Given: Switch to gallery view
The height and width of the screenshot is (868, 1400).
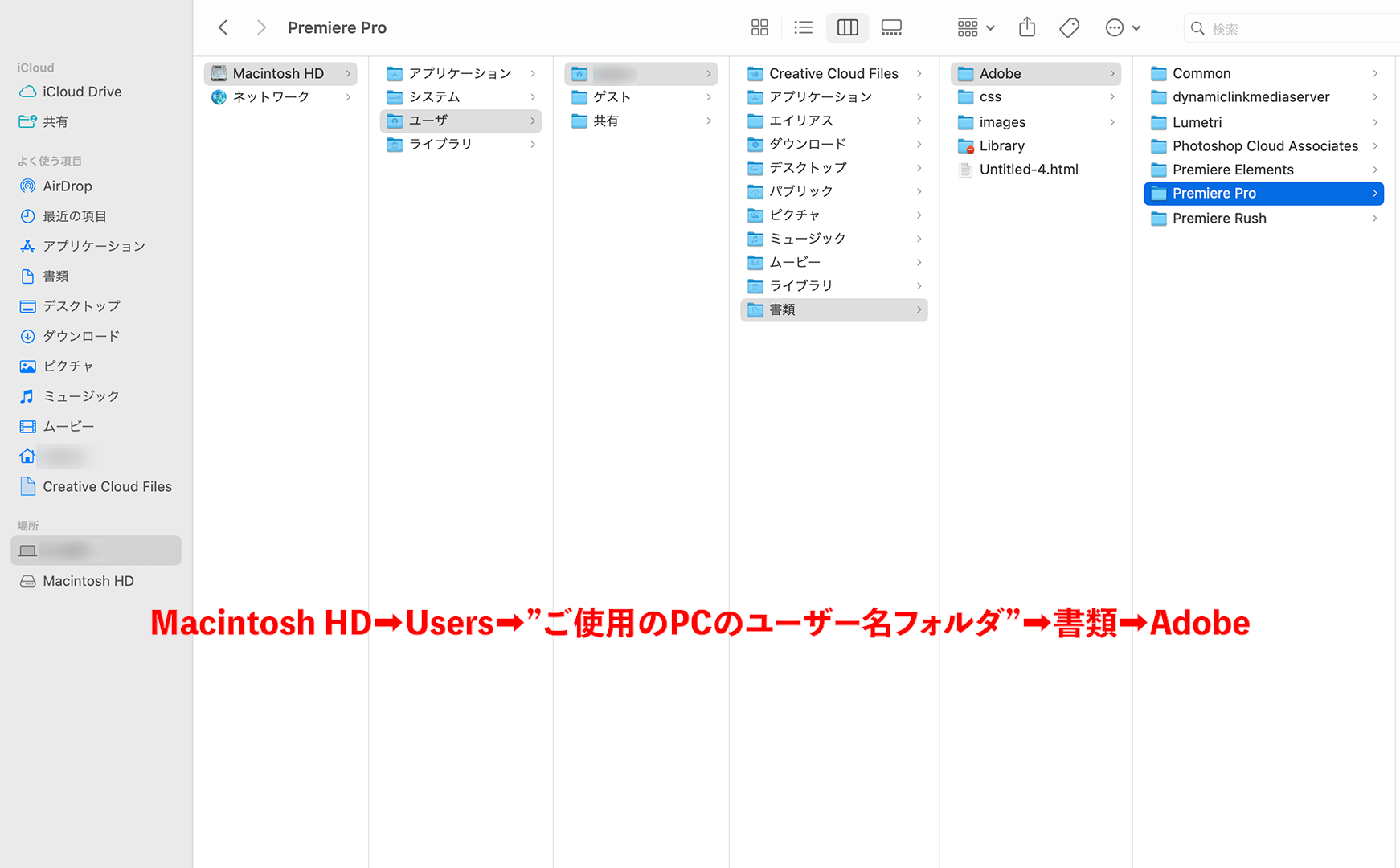Looking at the screenshot, I should (x=891, y=27).
